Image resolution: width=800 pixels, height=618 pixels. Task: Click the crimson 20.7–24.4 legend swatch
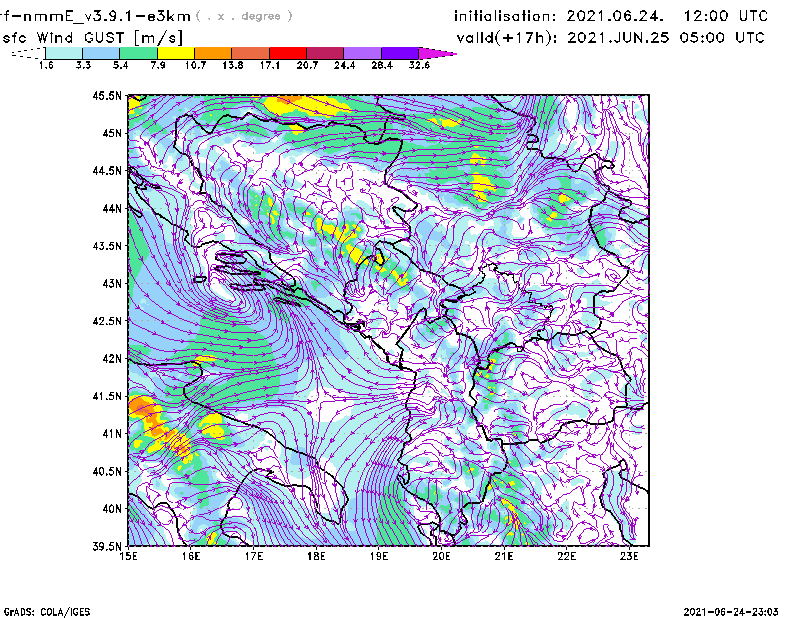click(325, 53)
